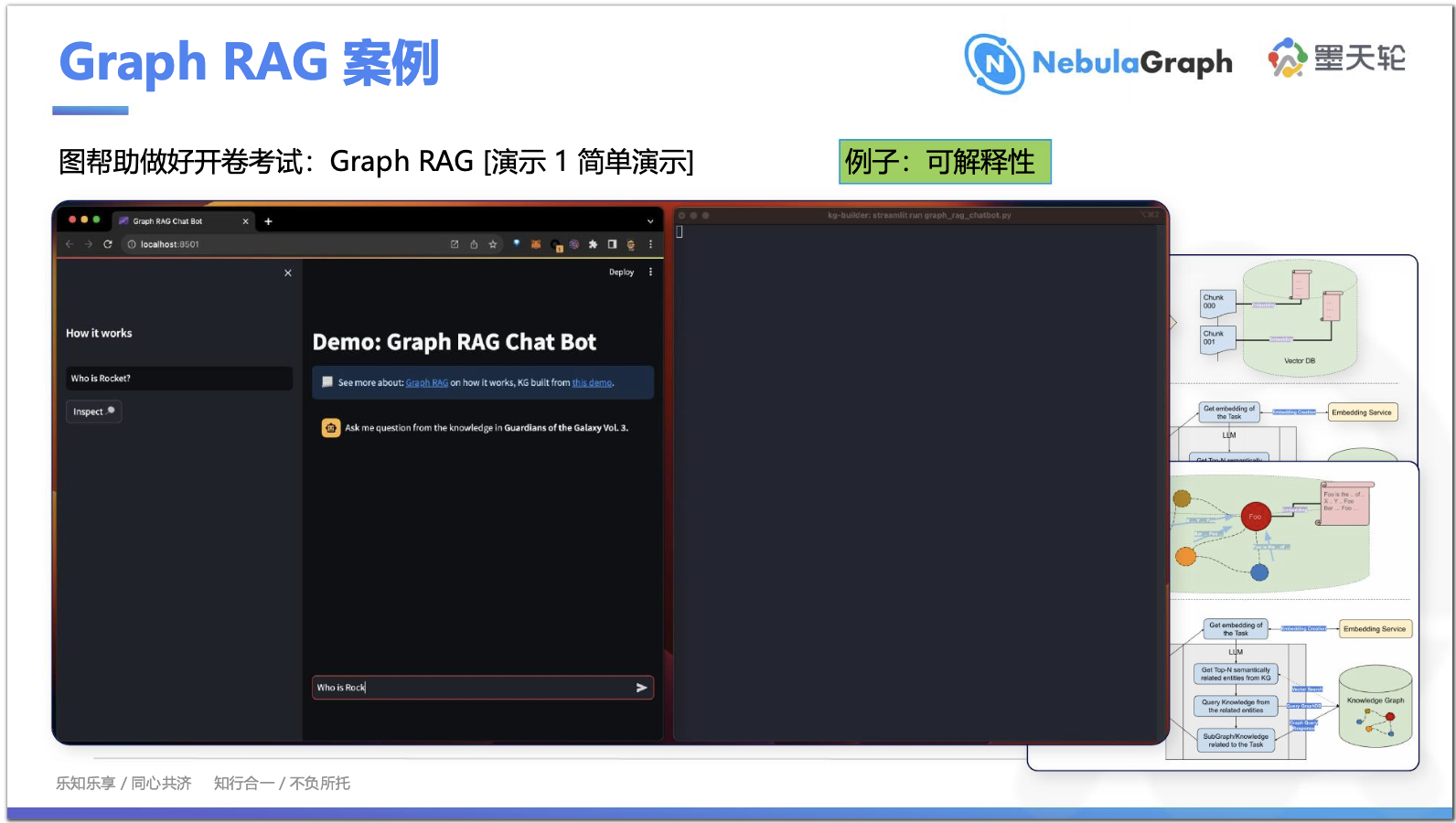Click the 'Vector DB' label in diagram
Screen dimensions: 1456x823
tap(1300, 361)
